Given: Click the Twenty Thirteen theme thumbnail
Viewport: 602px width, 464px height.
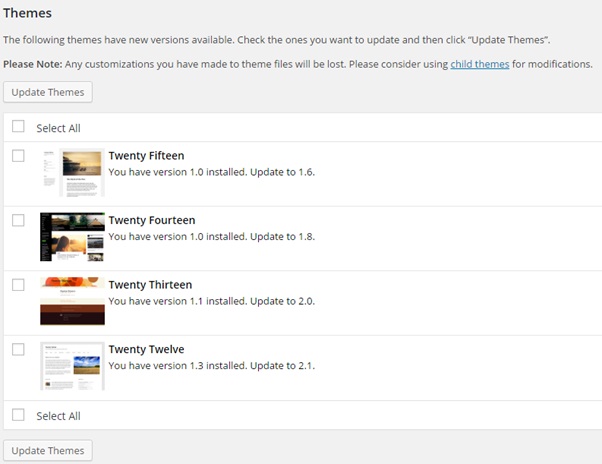Looking at the screenshot, I should (x=73, y=301).
